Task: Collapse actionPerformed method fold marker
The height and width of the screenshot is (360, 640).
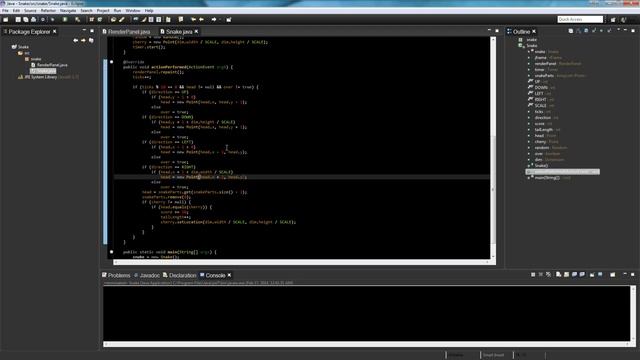Action: tap(111, 62)
